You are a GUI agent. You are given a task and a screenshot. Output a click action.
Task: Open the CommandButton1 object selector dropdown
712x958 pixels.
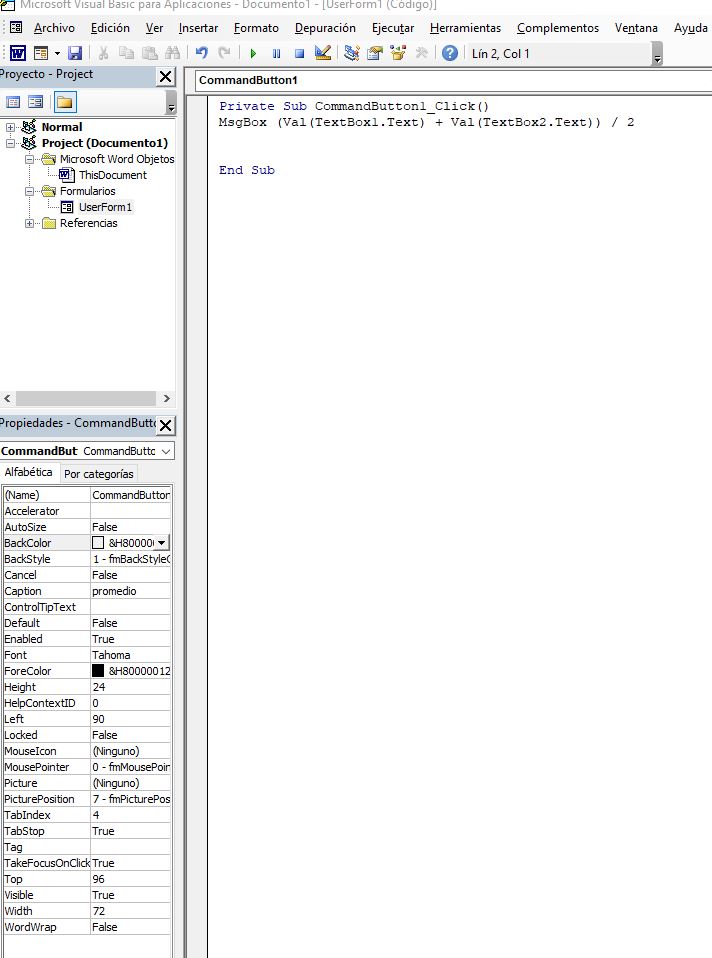coord(166,451)
